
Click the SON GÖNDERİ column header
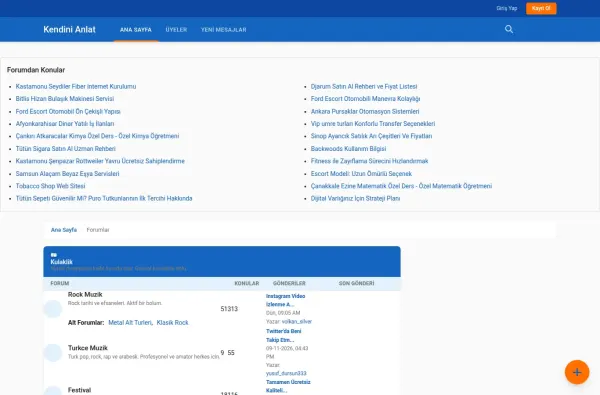tap(357, 283)
